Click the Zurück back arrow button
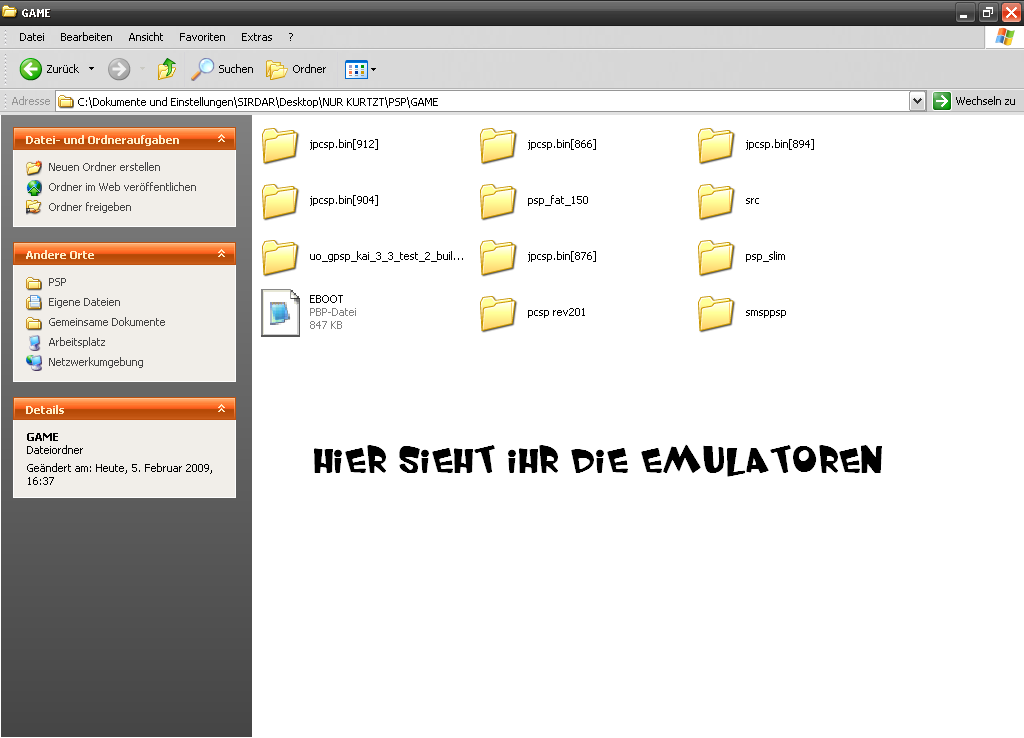 point(31,69)
